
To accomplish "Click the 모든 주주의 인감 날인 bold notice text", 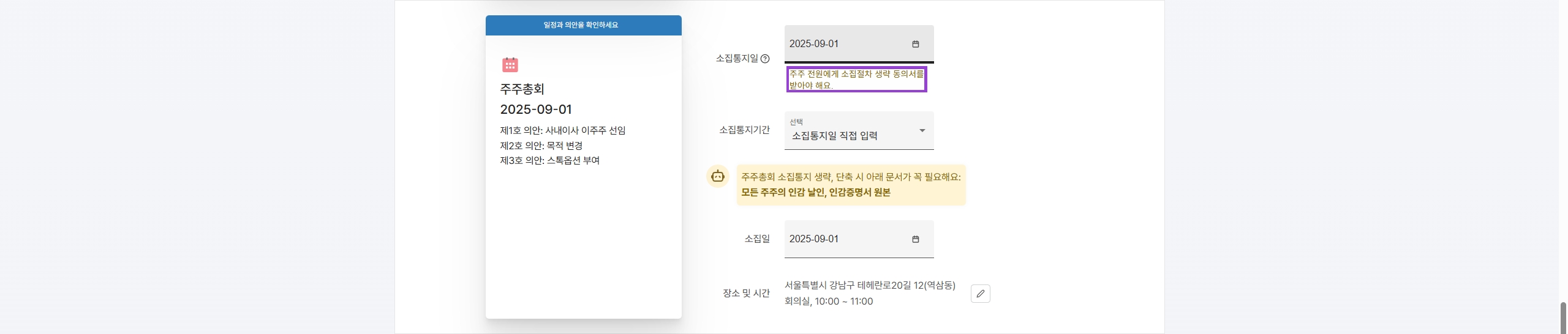I will [x=816, y=192].
